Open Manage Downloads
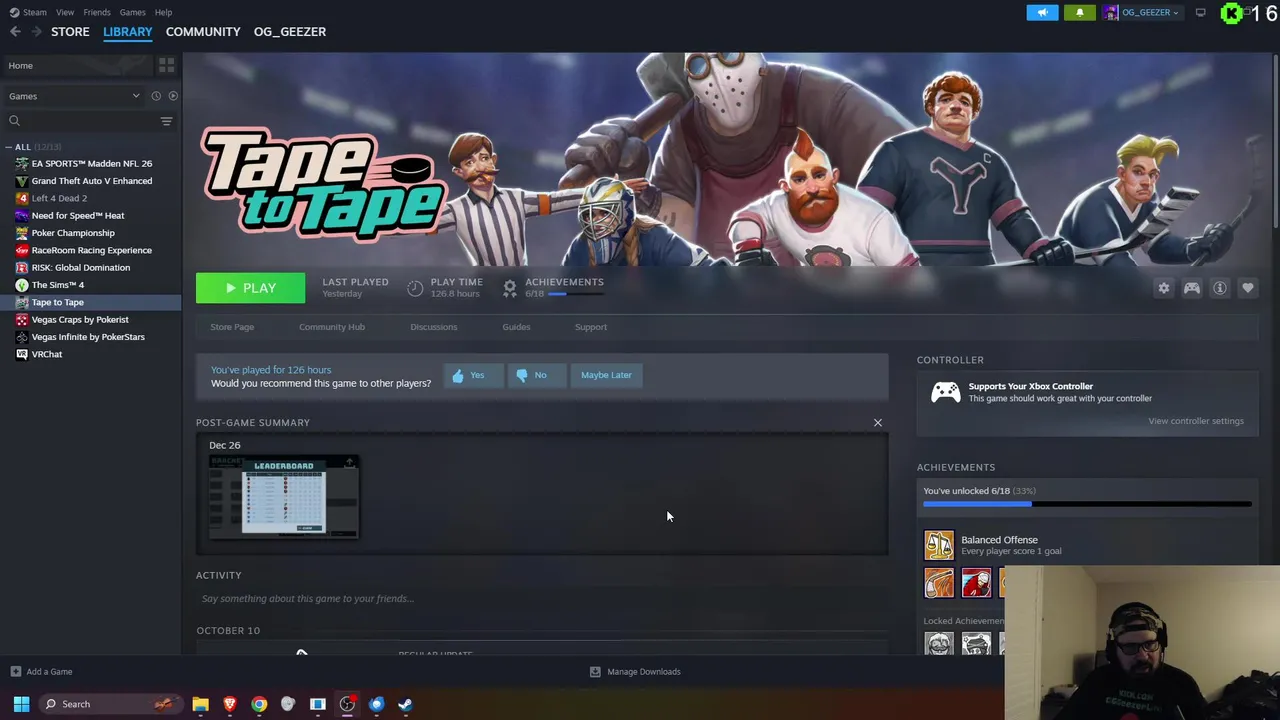 635,672
